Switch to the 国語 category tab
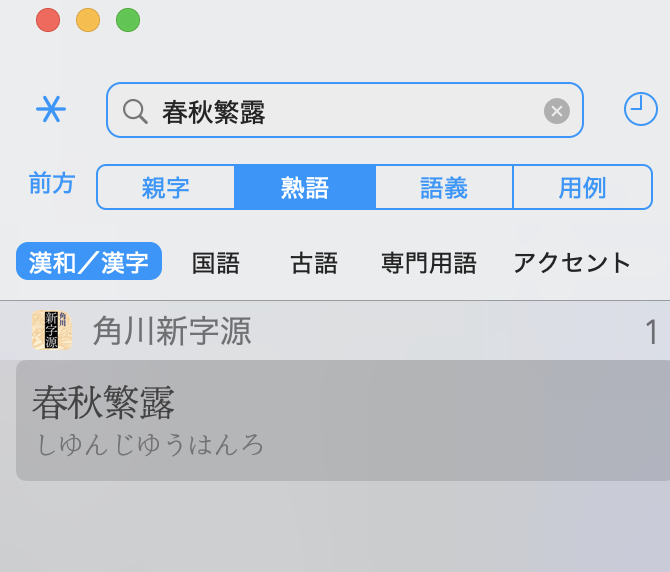 (x=216, y=263)
